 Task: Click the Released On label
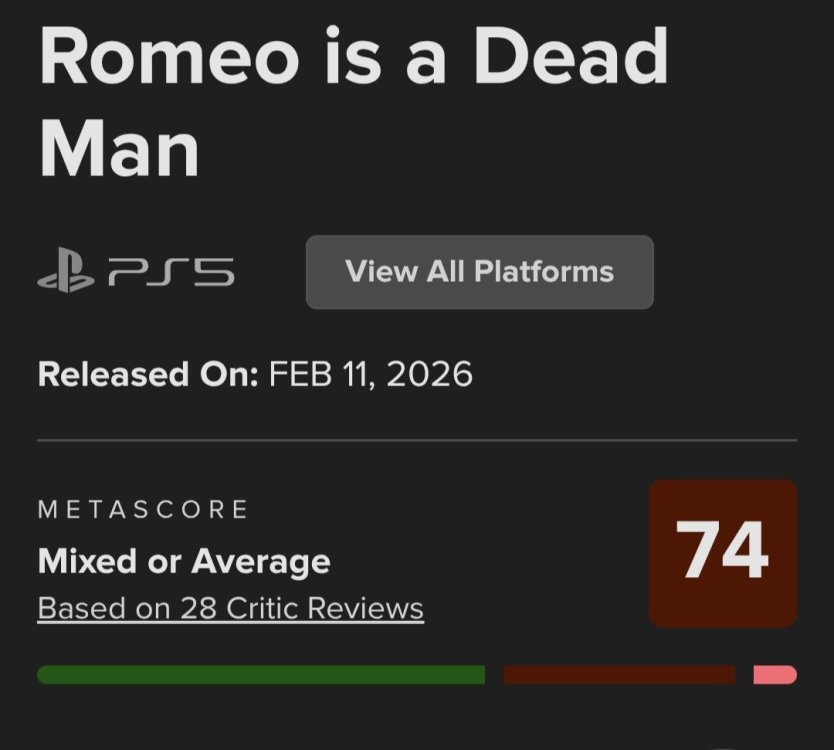(x=148, y=374)
